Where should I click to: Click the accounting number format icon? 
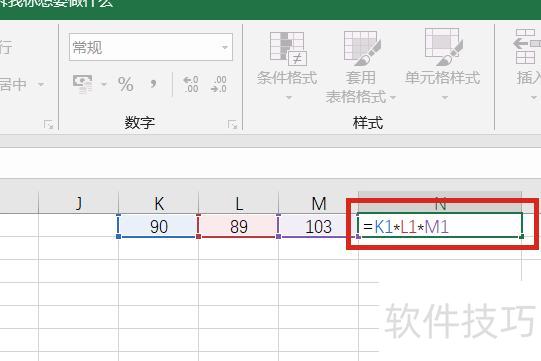point(82,84)
